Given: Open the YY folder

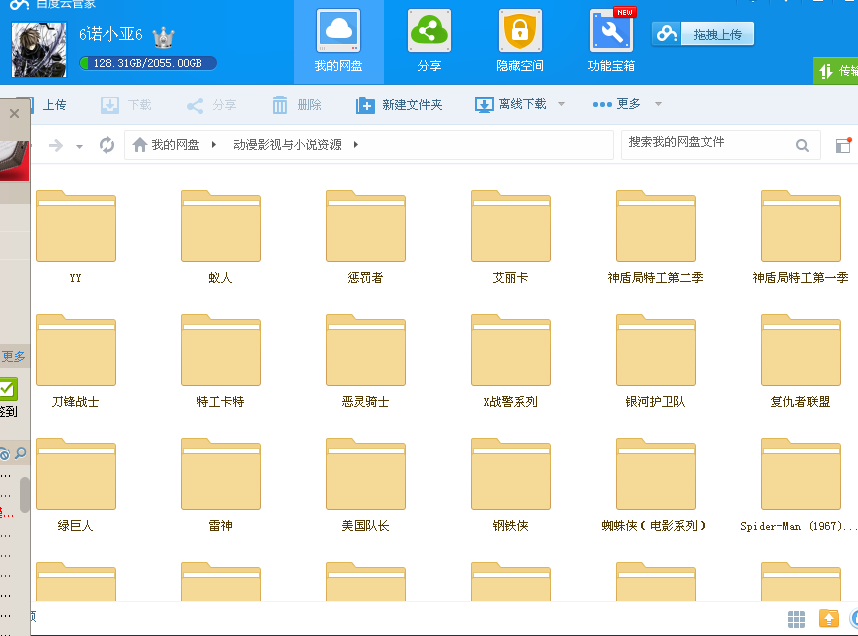Looking at the screenshot, I should pyautogui.click(x=76, y=237).
